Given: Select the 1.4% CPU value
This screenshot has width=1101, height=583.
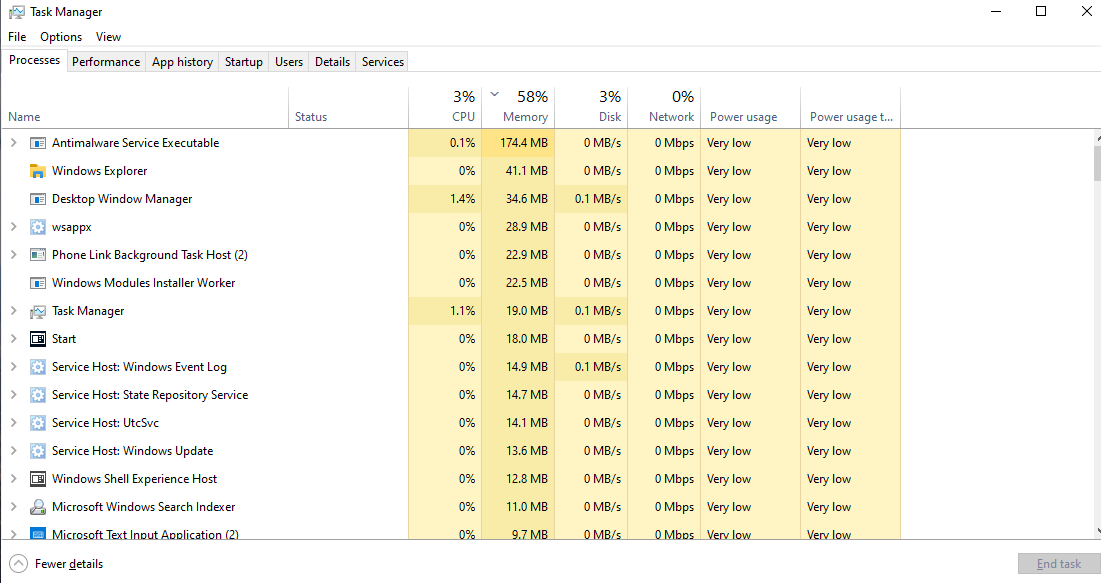Looking at the screenshot, I should point(463,199).
